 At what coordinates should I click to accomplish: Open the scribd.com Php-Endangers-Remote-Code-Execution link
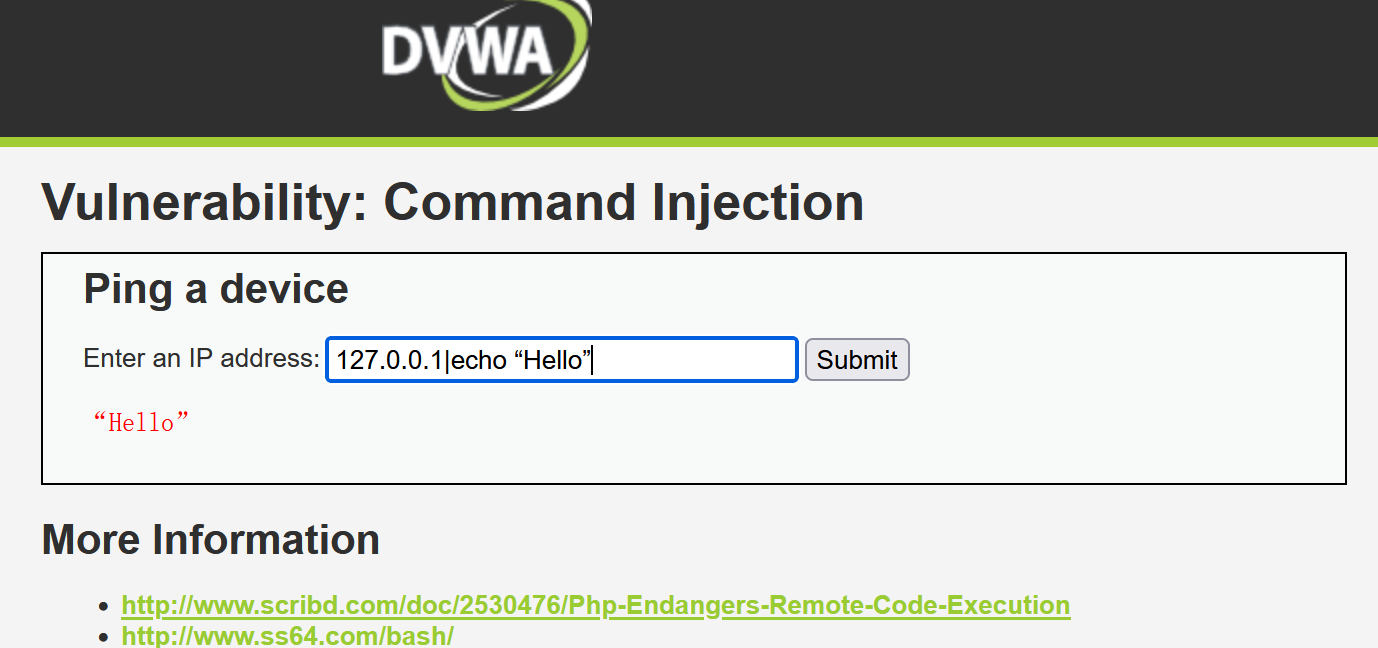click(595, 605)
